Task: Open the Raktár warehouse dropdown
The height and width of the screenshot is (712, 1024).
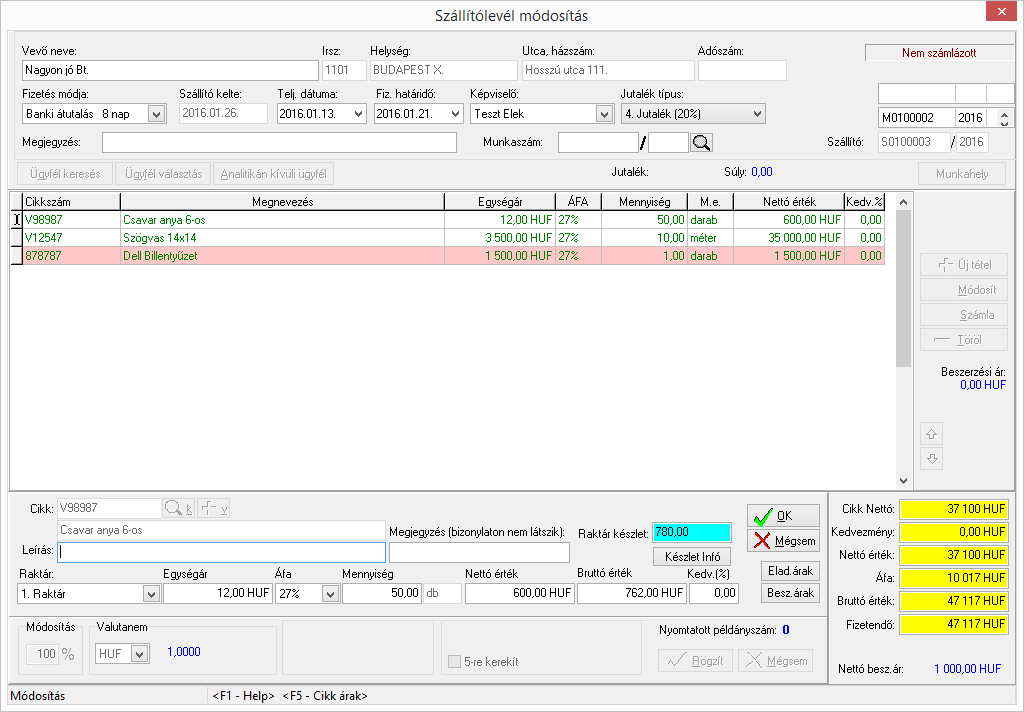Action: tap(151, 594)
